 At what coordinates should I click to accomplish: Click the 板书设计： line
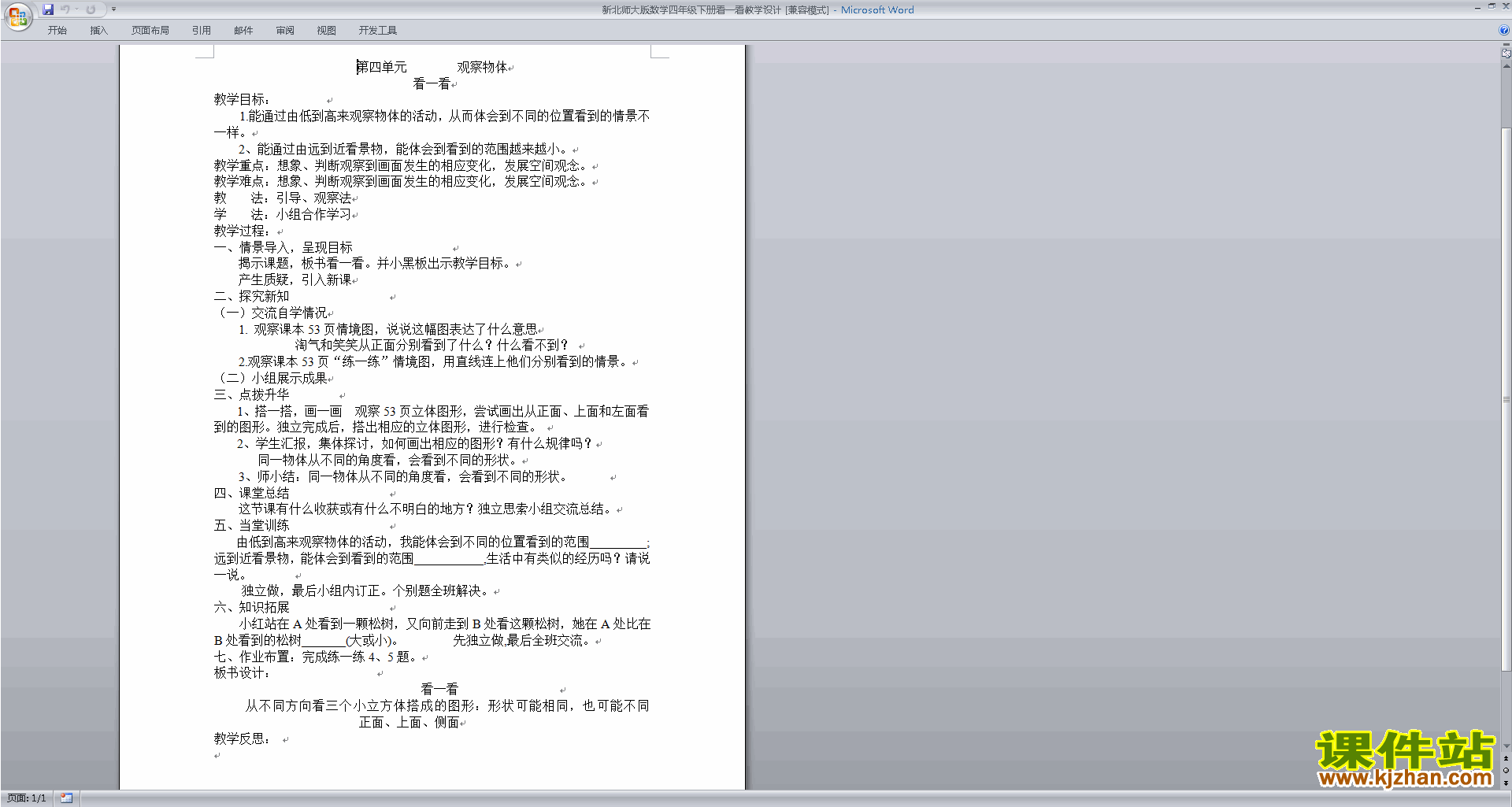[x=243, y=673]
